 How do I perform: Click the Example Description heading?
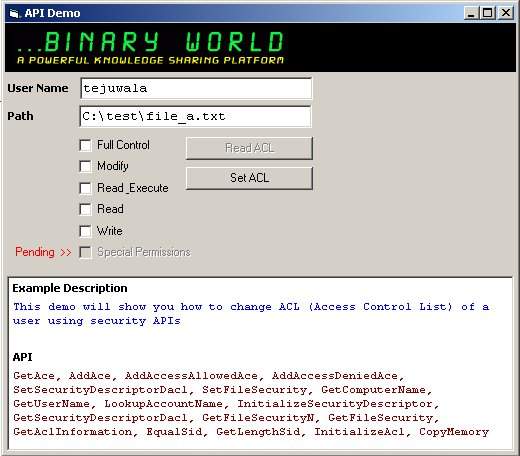(70, 288)
